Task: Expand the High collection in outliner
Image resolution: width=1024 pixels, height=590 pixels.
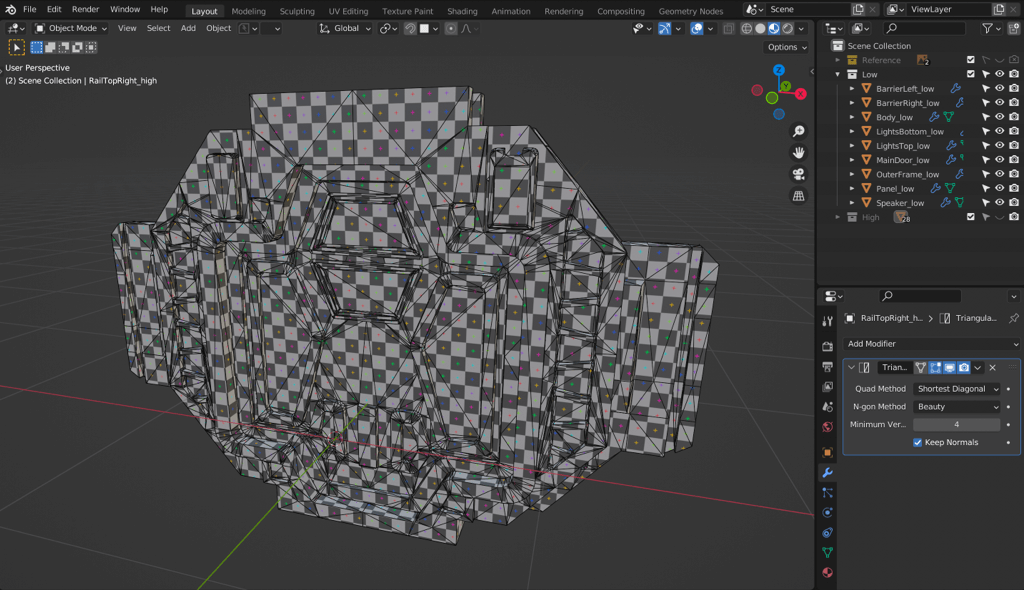Action: (838, 217)
